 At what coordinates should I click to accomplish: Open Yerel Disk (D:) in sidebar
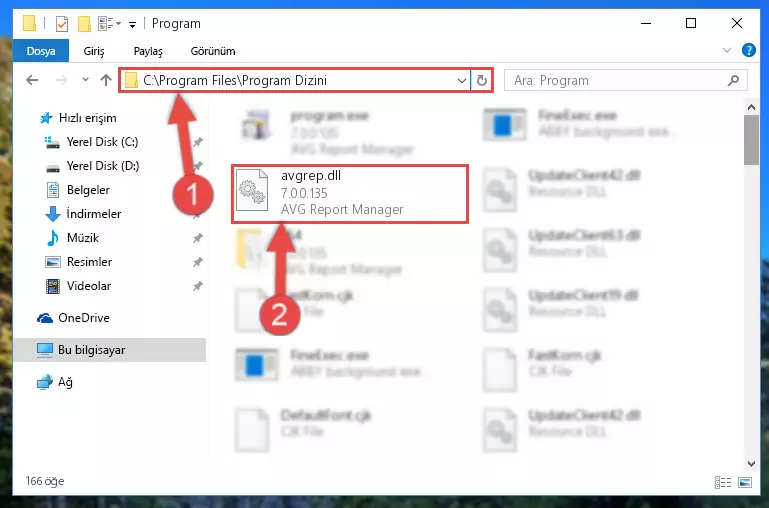pos(103,166)
